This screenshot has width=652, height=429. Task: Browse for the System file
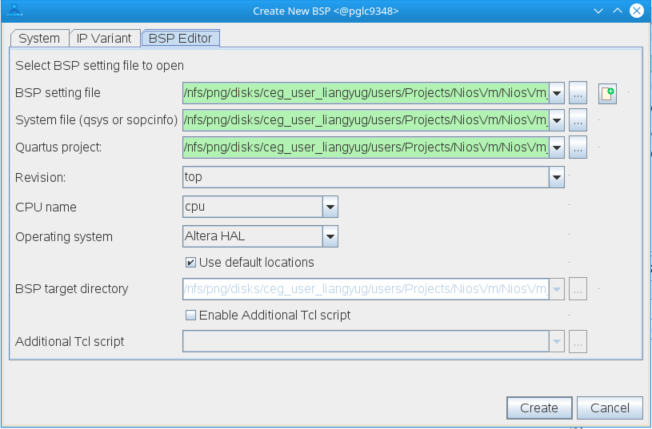click(578, 121)
